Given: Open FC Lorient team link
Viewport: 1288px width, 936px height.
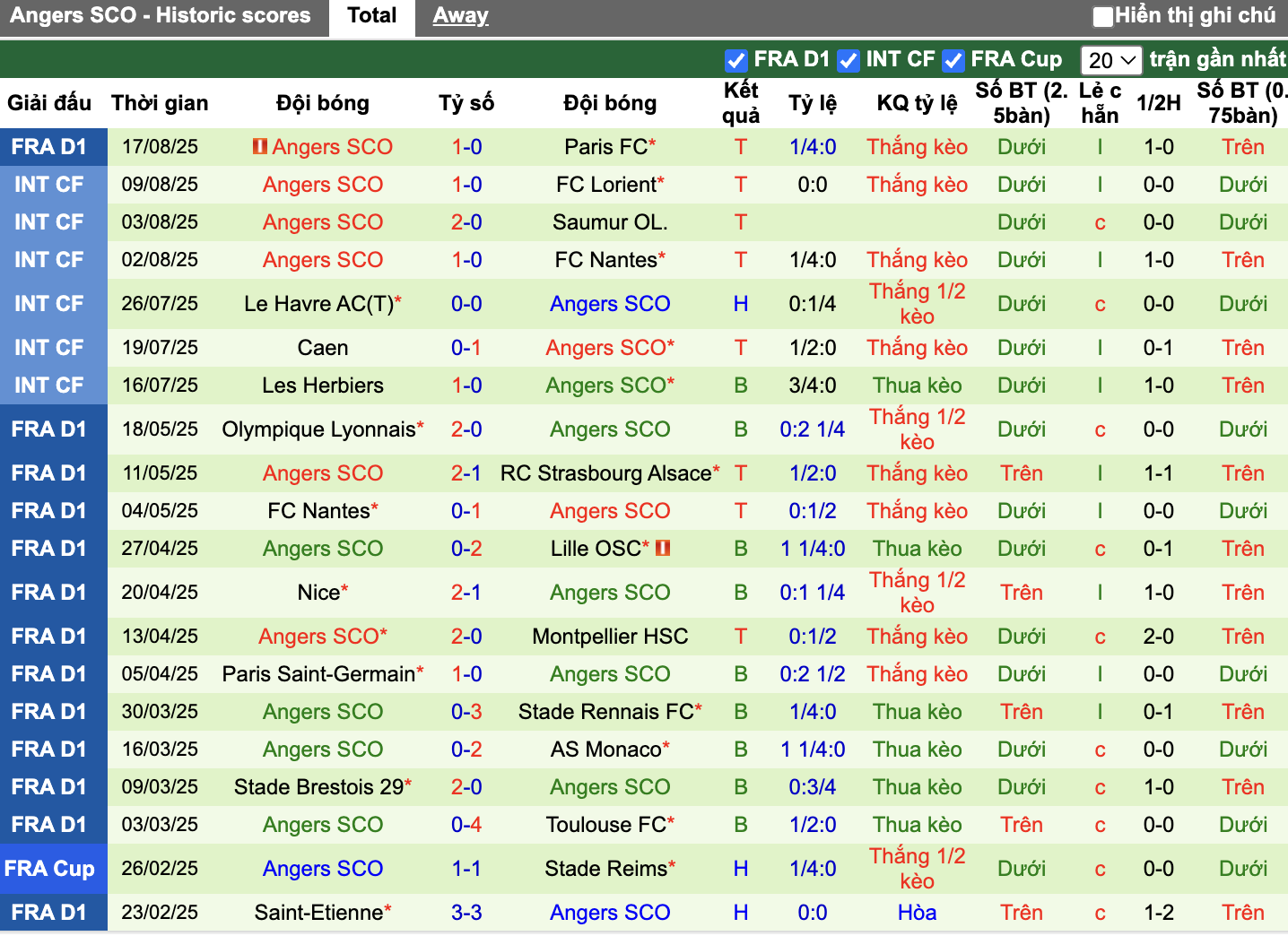Looking at the screenshot, I should click(606, 185).
